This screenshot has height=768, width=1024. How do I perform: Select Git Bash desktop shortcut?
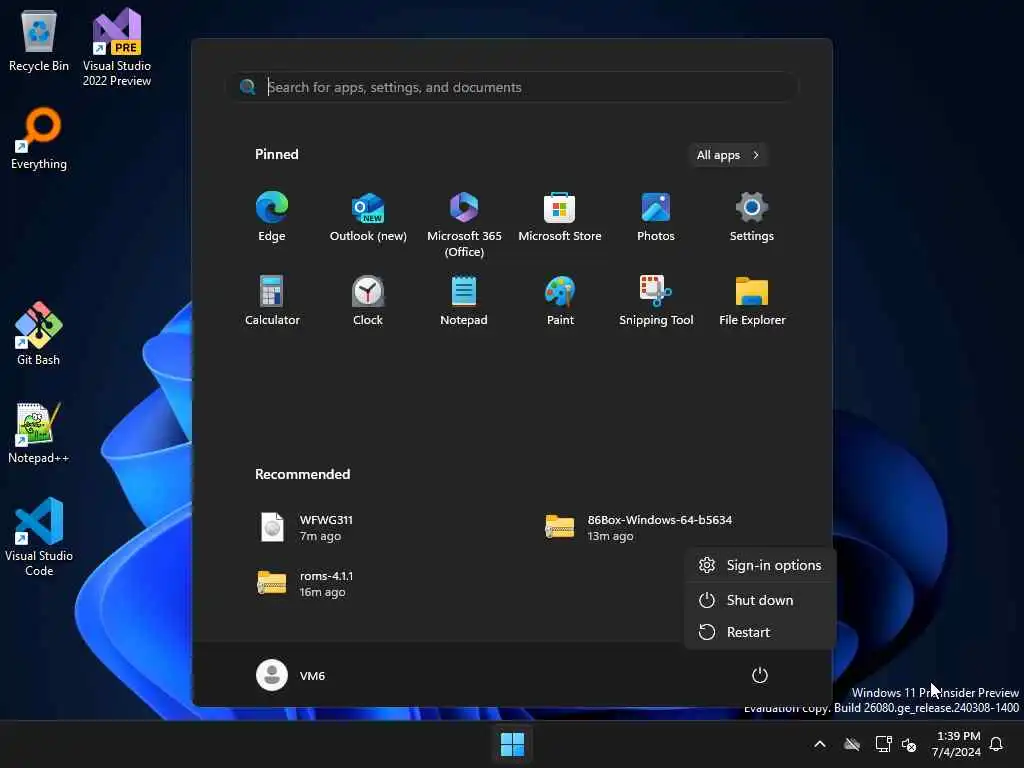[39, 333]
